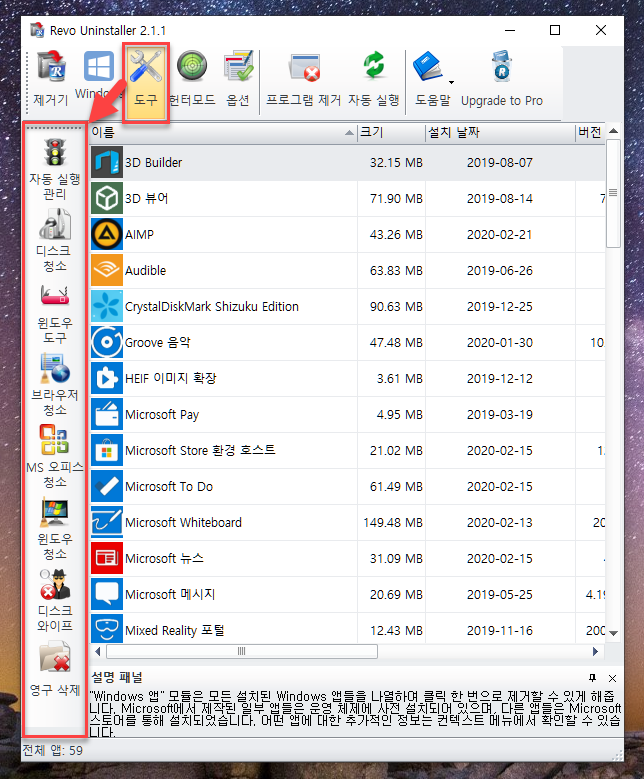Viewport: 644px width, 779px height.
Task: Select the Microsoft To Do icon
Action: coord(107,486)
